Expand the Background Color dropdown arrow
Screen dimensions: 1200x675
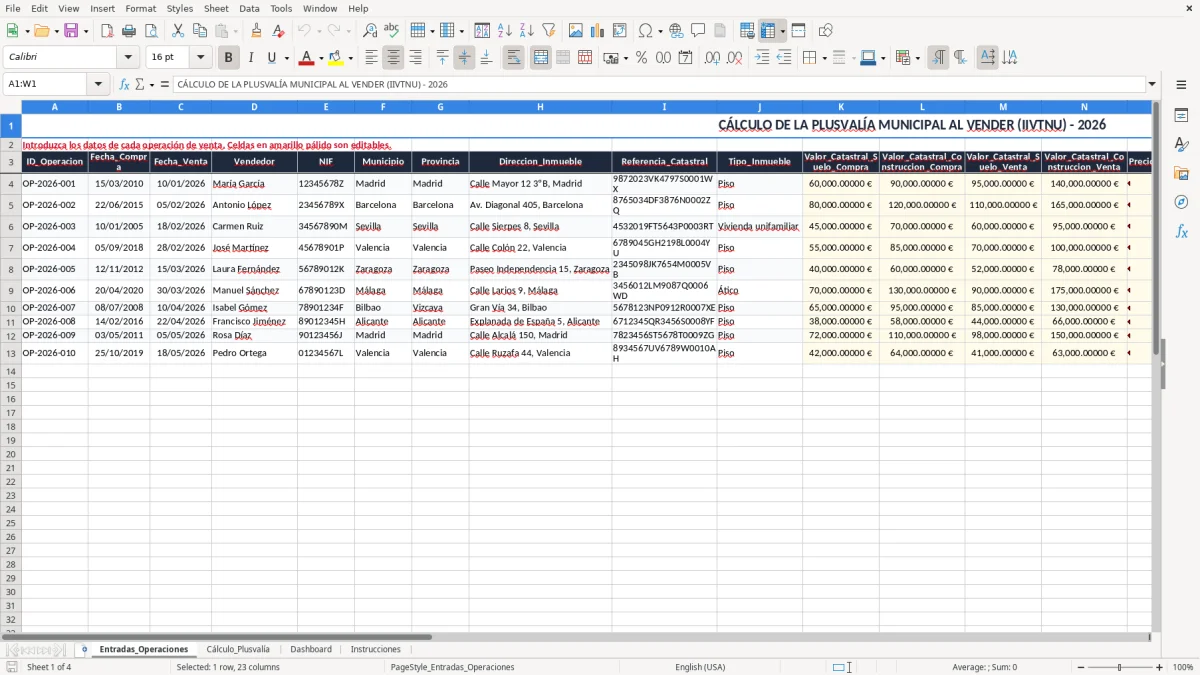click(350, 58)
